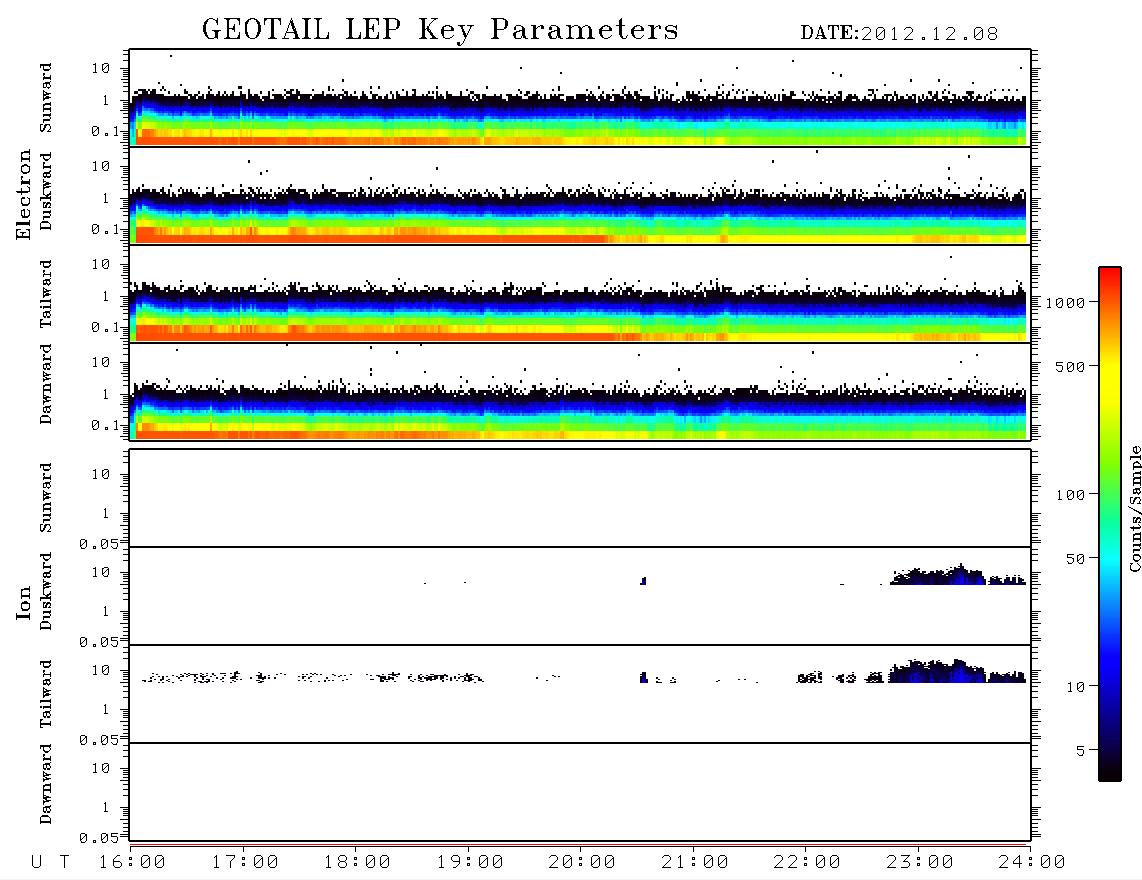
Task: Click the "10" tick of Ion Dawnward panel
Action: [101, 768]
